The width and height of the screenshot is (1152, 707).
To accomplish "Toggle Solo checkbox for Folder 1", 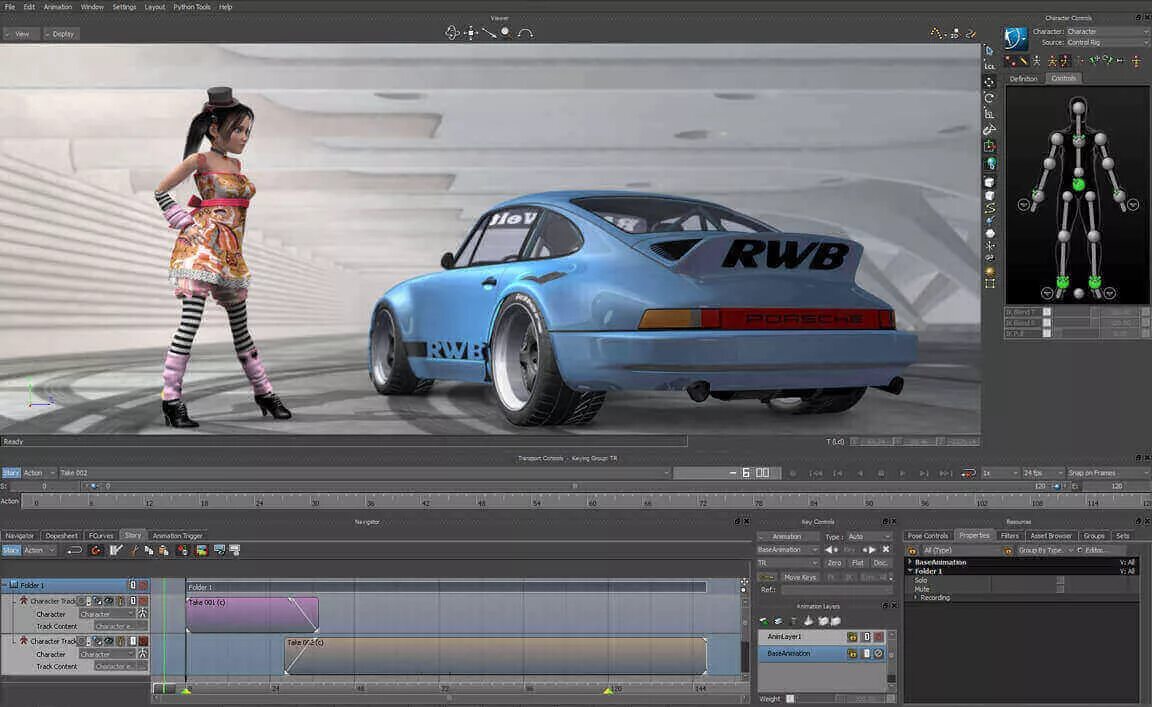I will pos(1059,580).
